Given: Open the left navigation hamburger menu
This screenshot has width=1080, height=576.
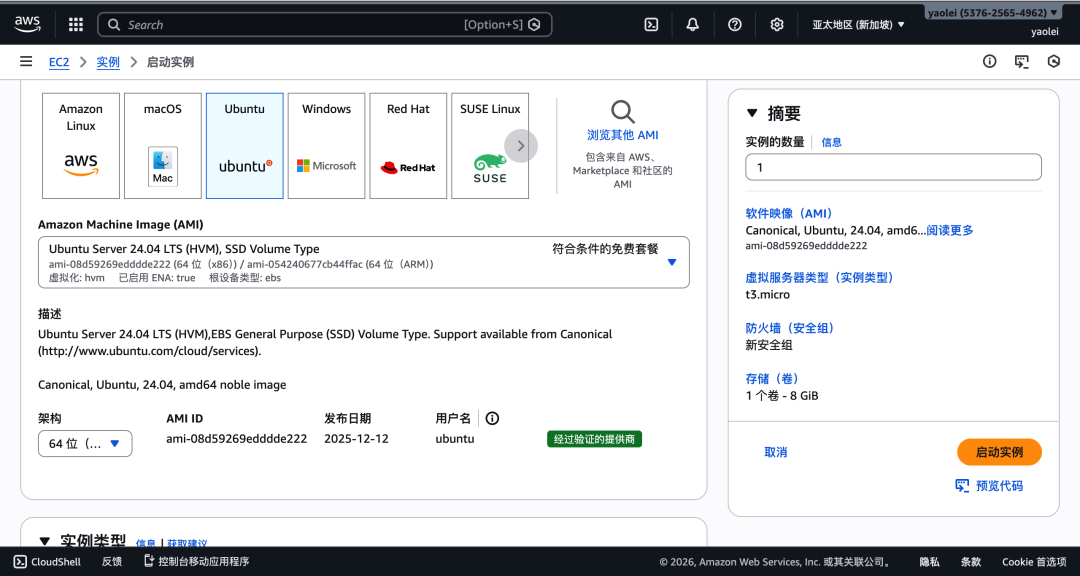Looking at the screenshot, I should 26,60.
